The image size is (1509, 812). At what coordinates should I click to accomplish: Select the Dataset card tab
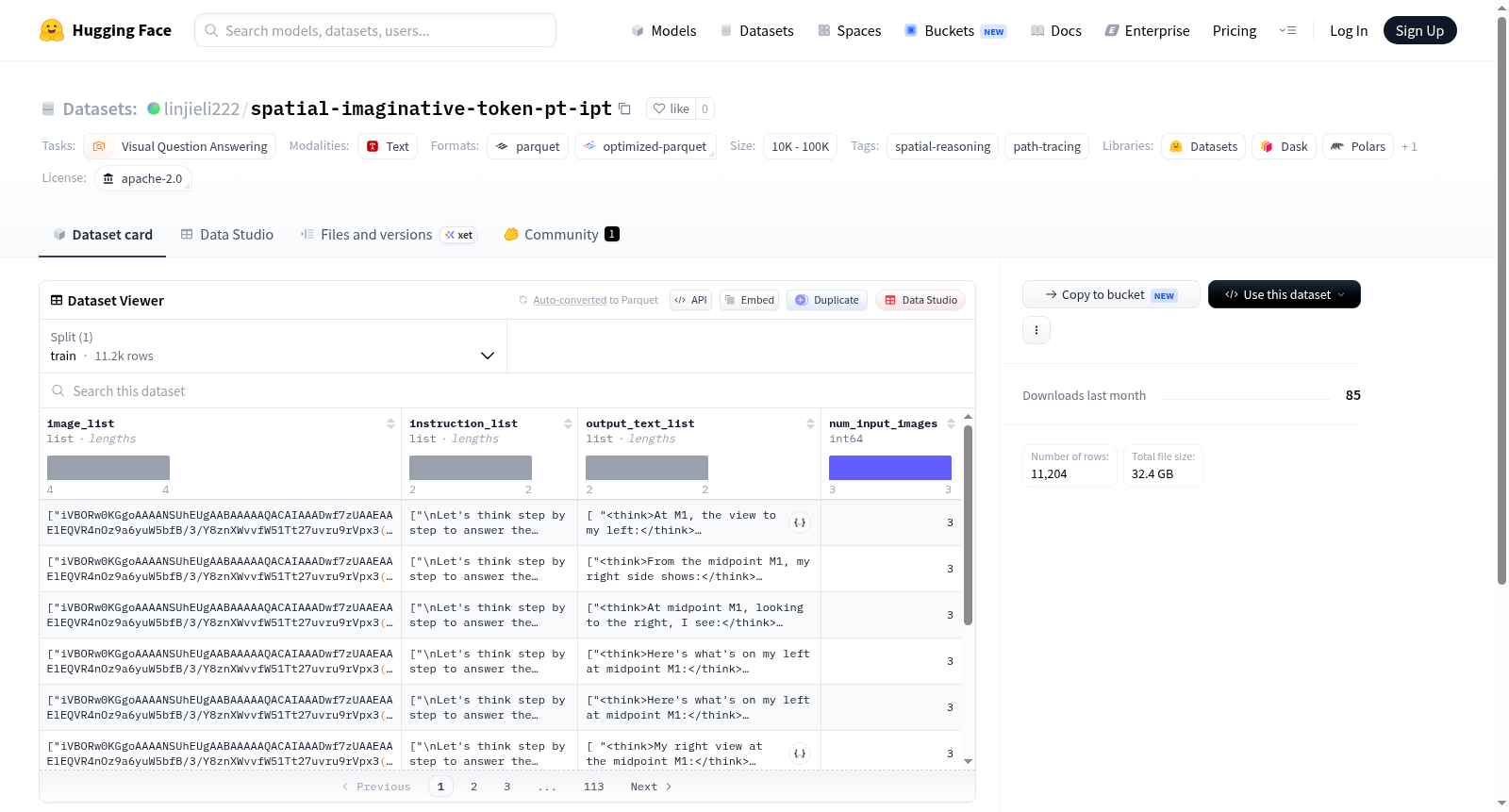click(x=103, y=235)
